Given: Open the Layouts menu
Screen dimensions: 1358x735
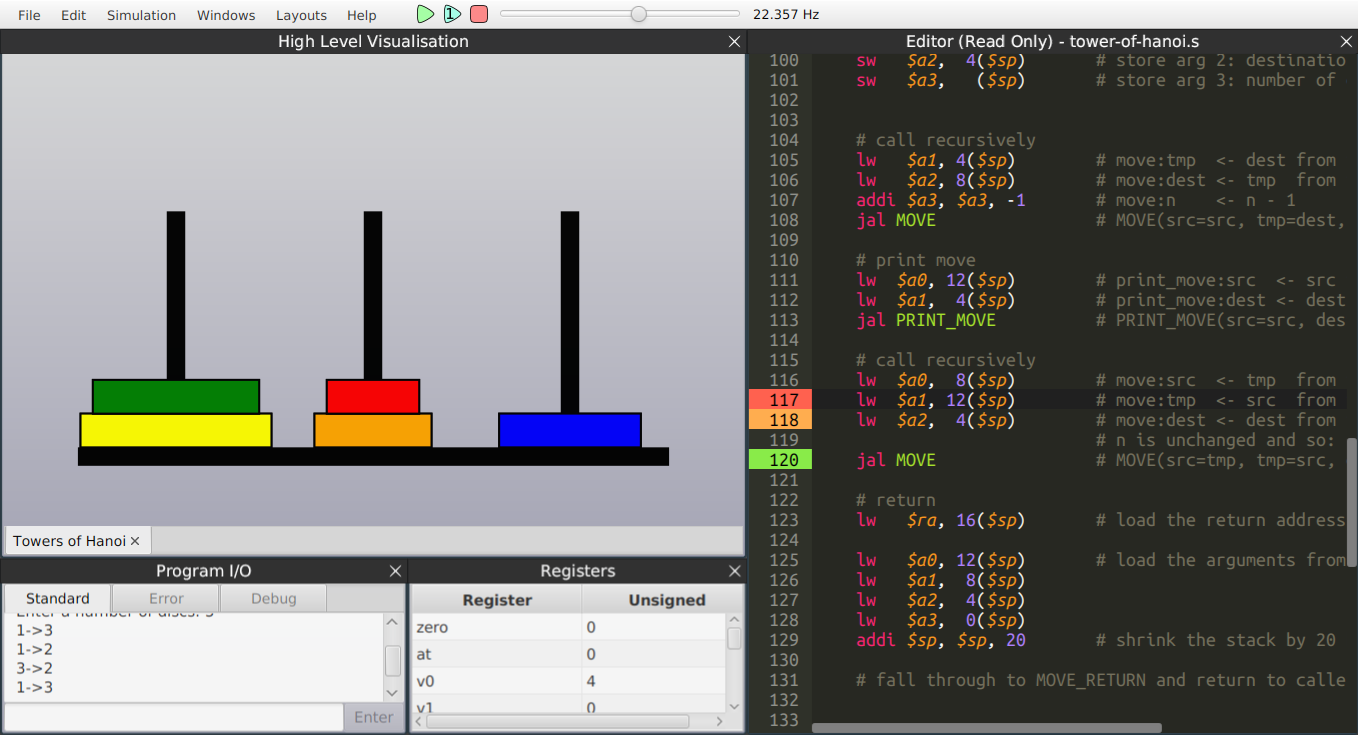Looking at the screenshot, I should point(301,15).
